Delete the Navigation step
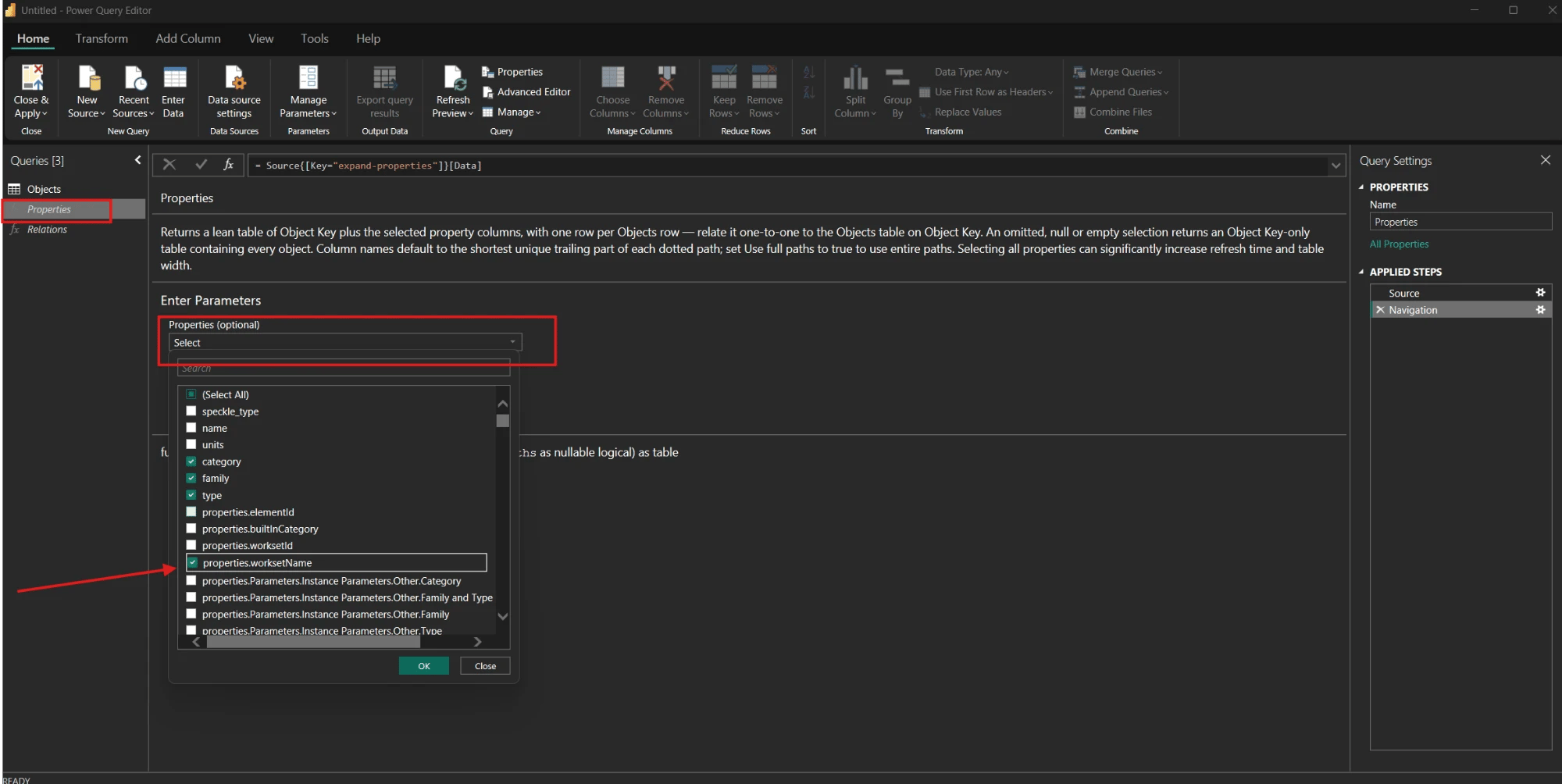 [x=1380, y=310]
